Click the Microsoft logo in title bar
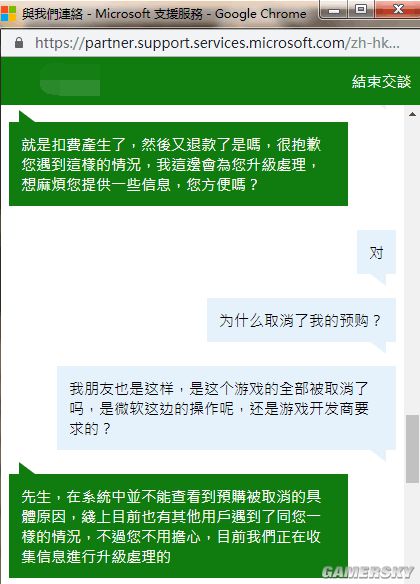This screenshot has width=420, height=584. pyautogui.click(x=8, y=13)
